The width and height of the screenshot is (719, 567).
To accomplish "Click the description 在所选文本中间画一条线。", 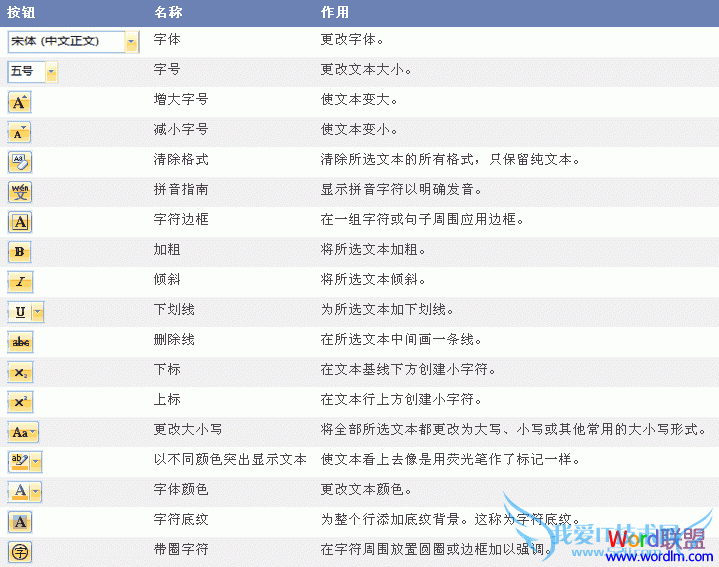I will 401,339.
